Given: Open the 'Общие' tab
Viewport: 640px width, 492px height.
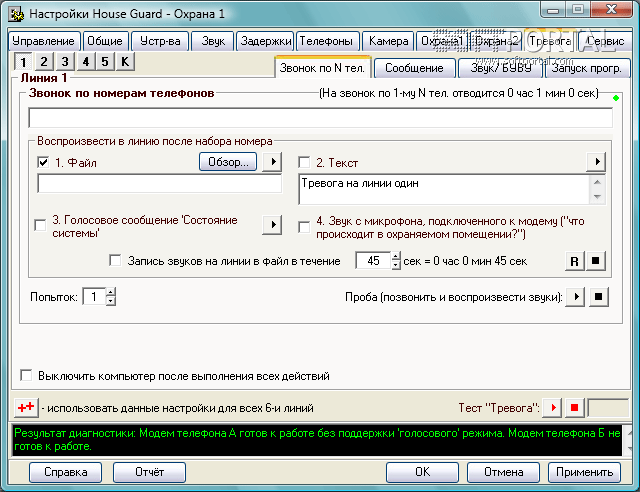Looking at the screenshot, I should pos(105,41).
